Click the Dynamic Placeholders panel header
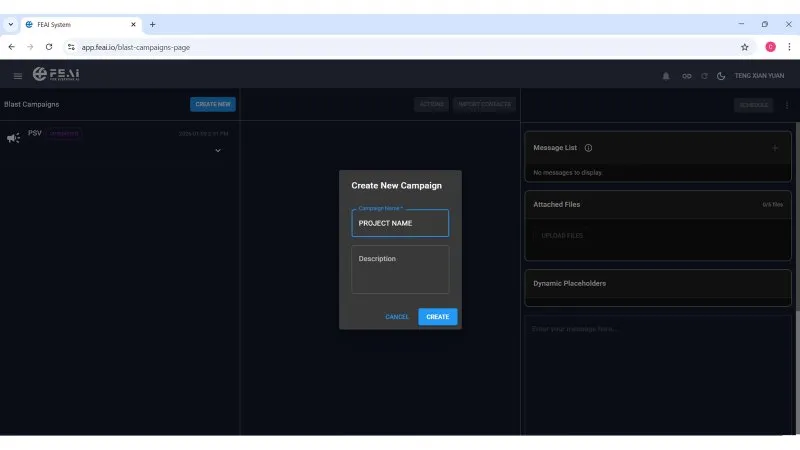This screenshot has width=800, height=450. pyautogui.click(x=658, y=284)
